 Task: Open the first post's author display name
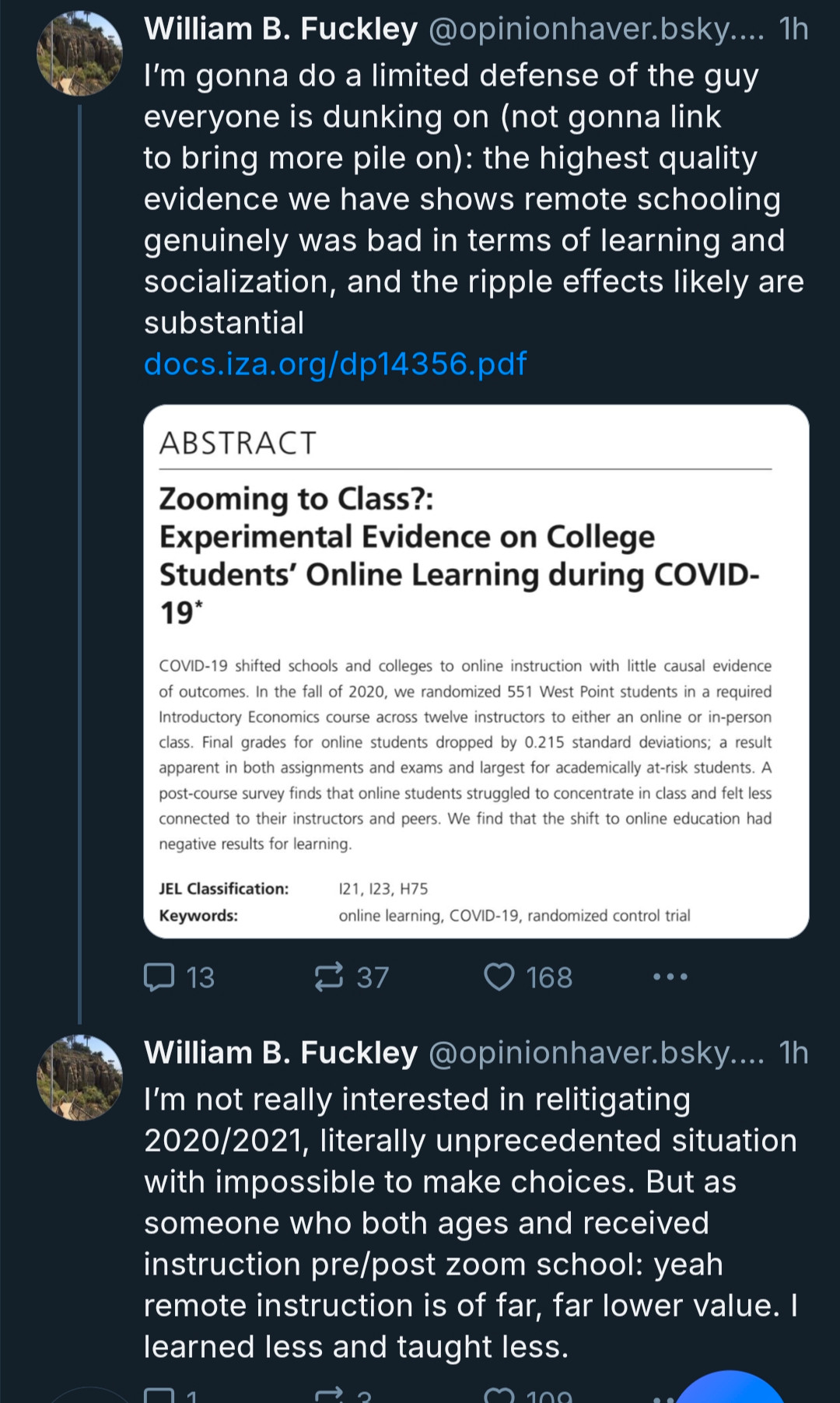tap(281, 29)
